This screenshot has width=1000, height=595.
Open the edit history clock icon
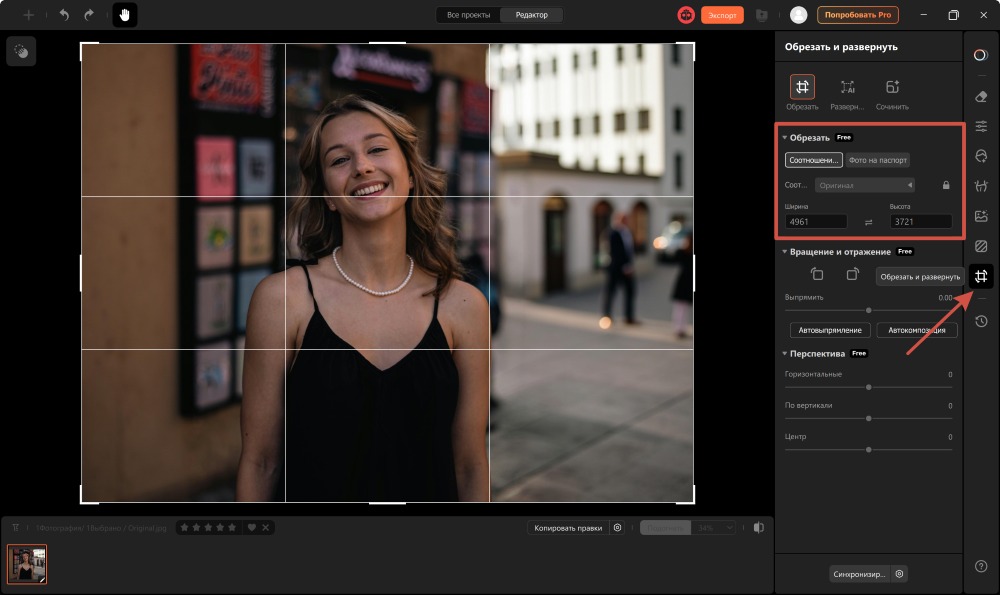pyautogui.click(x=981, y=321)
